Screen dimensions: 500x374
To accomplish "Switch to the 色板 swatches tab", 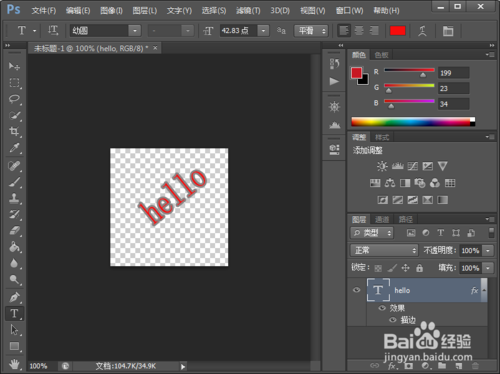I will 381,55.
